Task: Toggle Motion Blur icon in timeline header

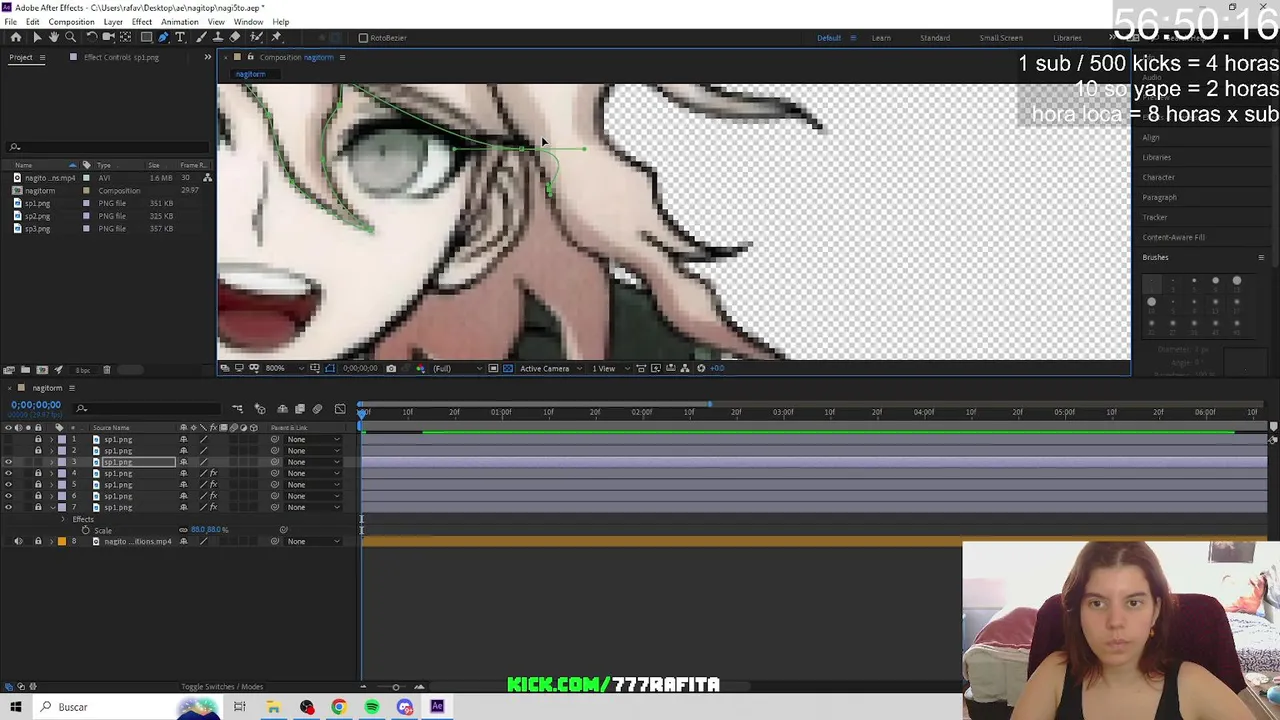Action: point(317,409)
